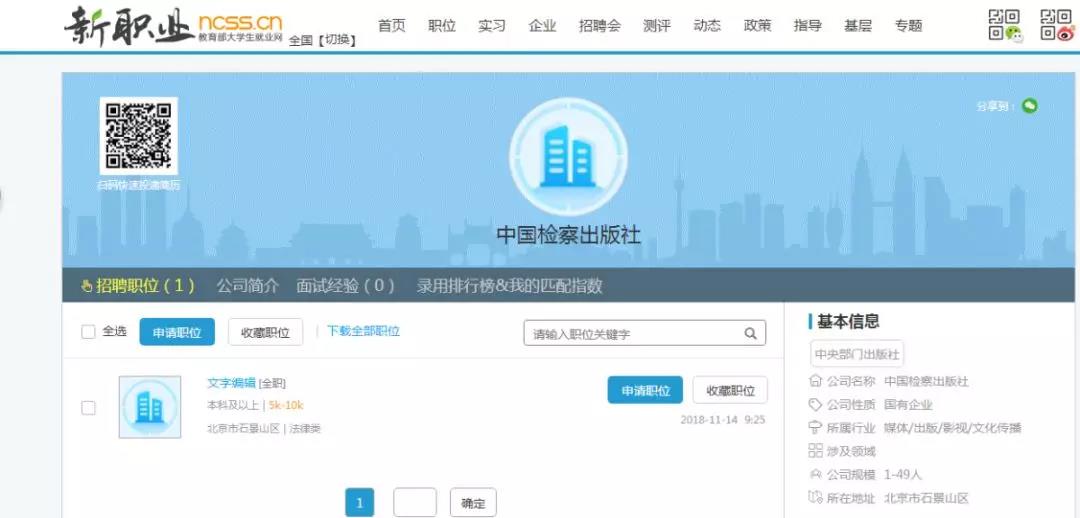The width and height of the screenshot is (1080, 518).
Task: Open 职位 in the top navigation
Action: (x=442, y=26)
